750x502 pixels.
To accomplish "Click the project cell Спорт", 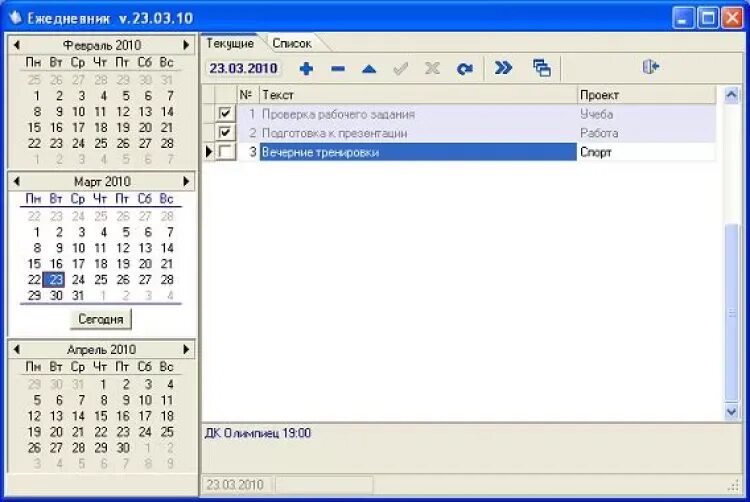I will tap(647, 152).
